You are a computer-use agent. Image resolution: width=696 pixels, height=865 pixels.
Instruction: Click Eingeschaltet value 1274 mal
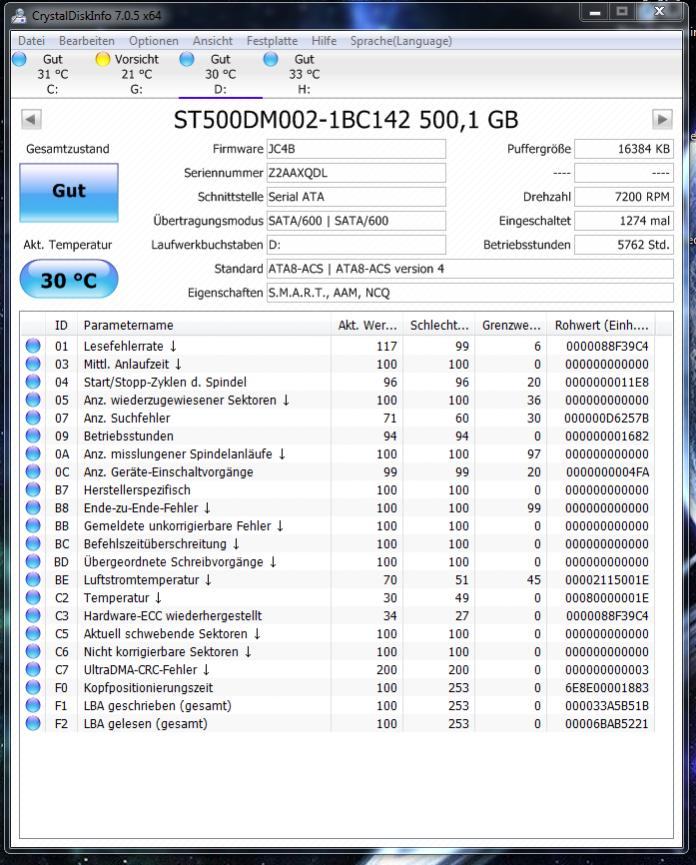click(x=624, y=221)
